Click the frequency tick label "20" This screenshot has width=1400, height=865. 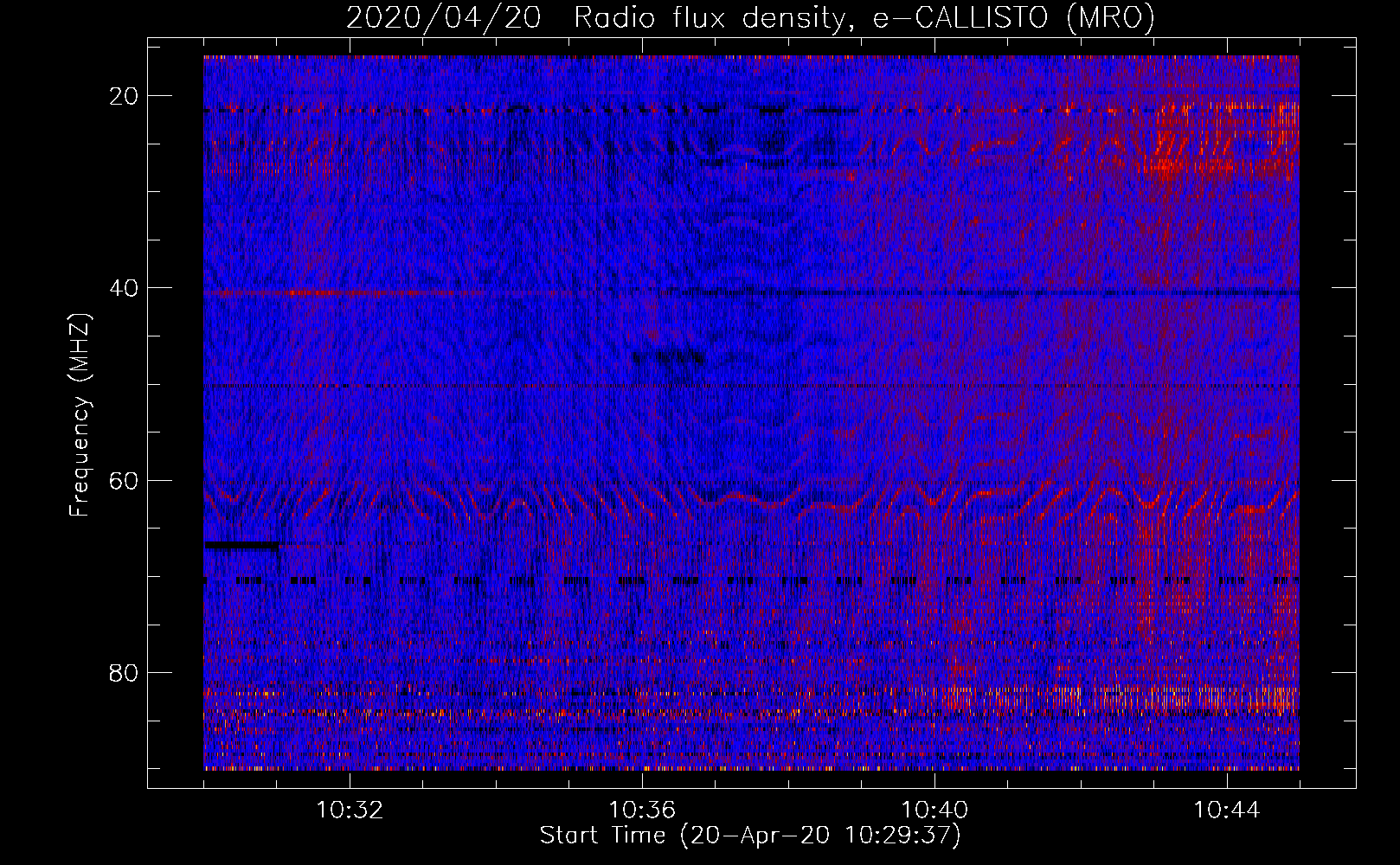click(x=125, y=96)
